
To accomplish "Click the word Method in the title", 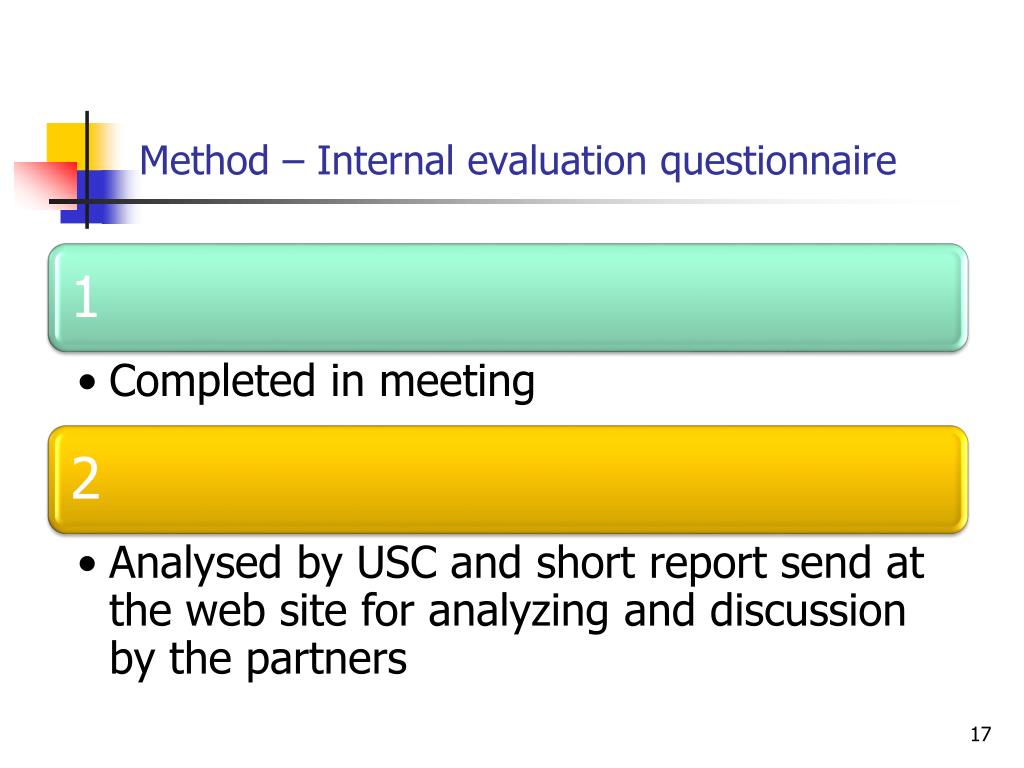I will [204, 160].
